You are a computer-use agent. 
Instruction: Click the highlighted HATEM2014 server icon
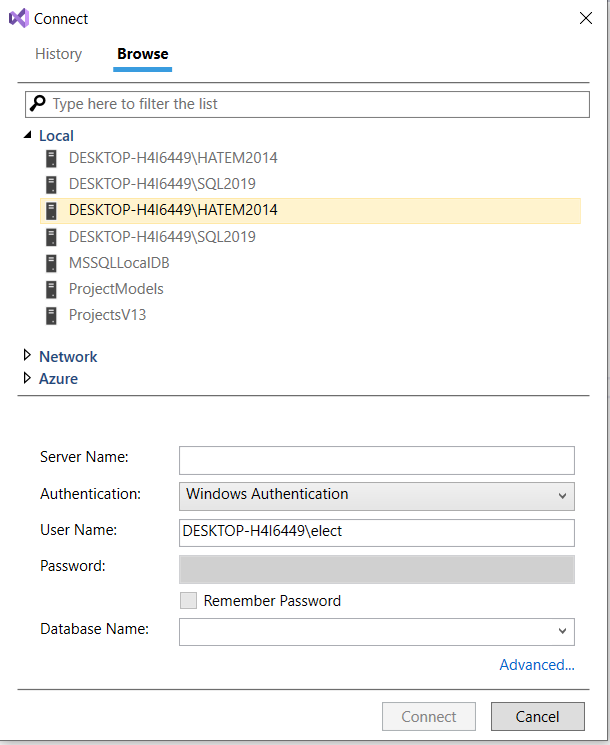tap(51, 210)
